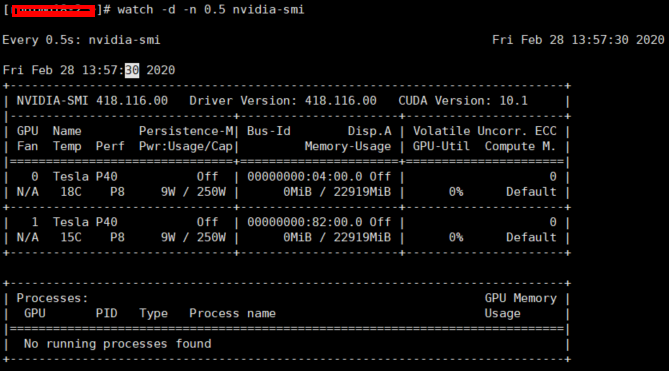Click the 0% utilization for GPU 1
Image resolution: width=669 pixels, height=371 pixels.
pyautogui.click(x=456, y=238)
